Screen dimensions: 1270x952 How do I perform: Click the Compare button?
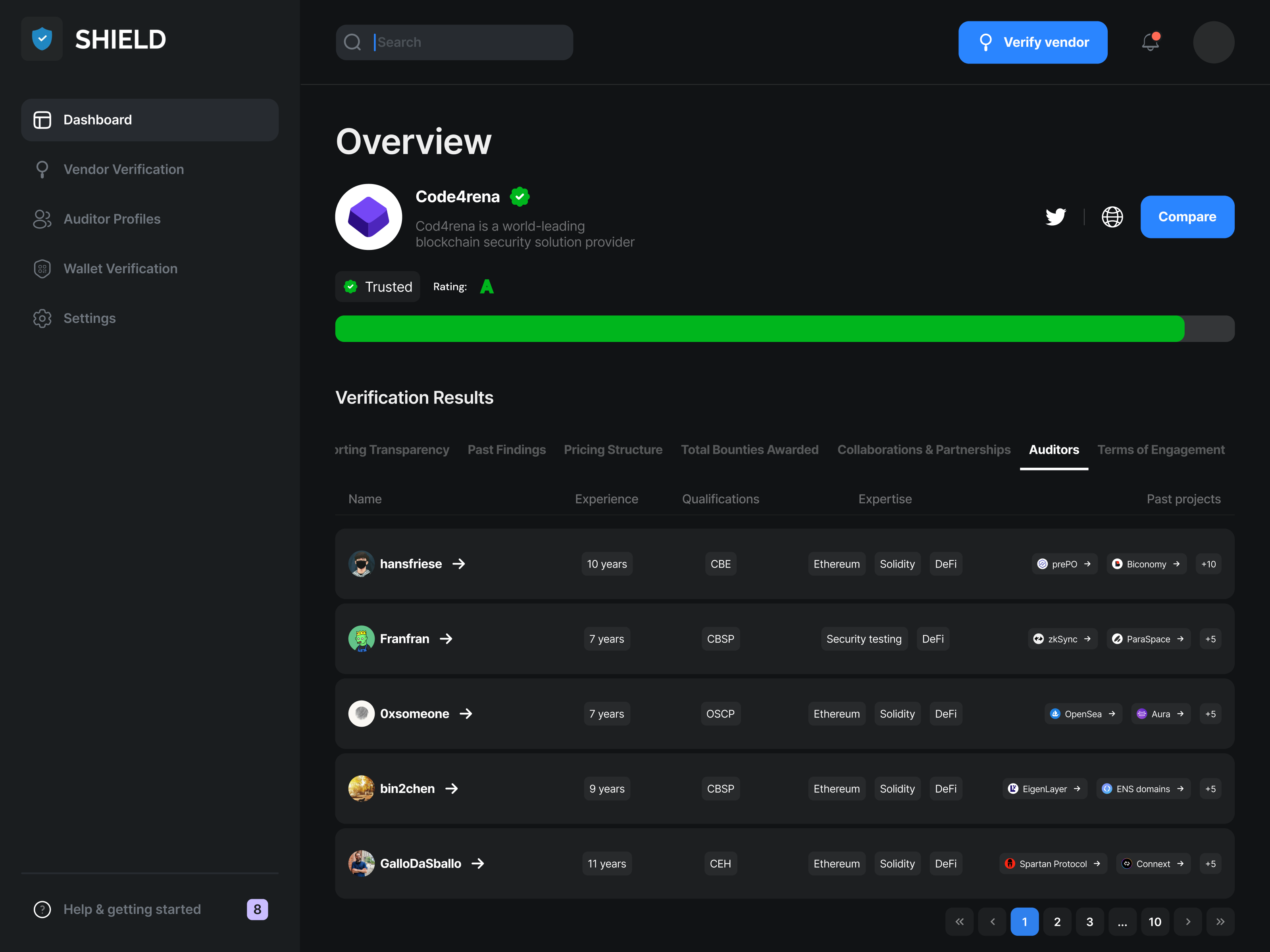[x=1187, y=217]
